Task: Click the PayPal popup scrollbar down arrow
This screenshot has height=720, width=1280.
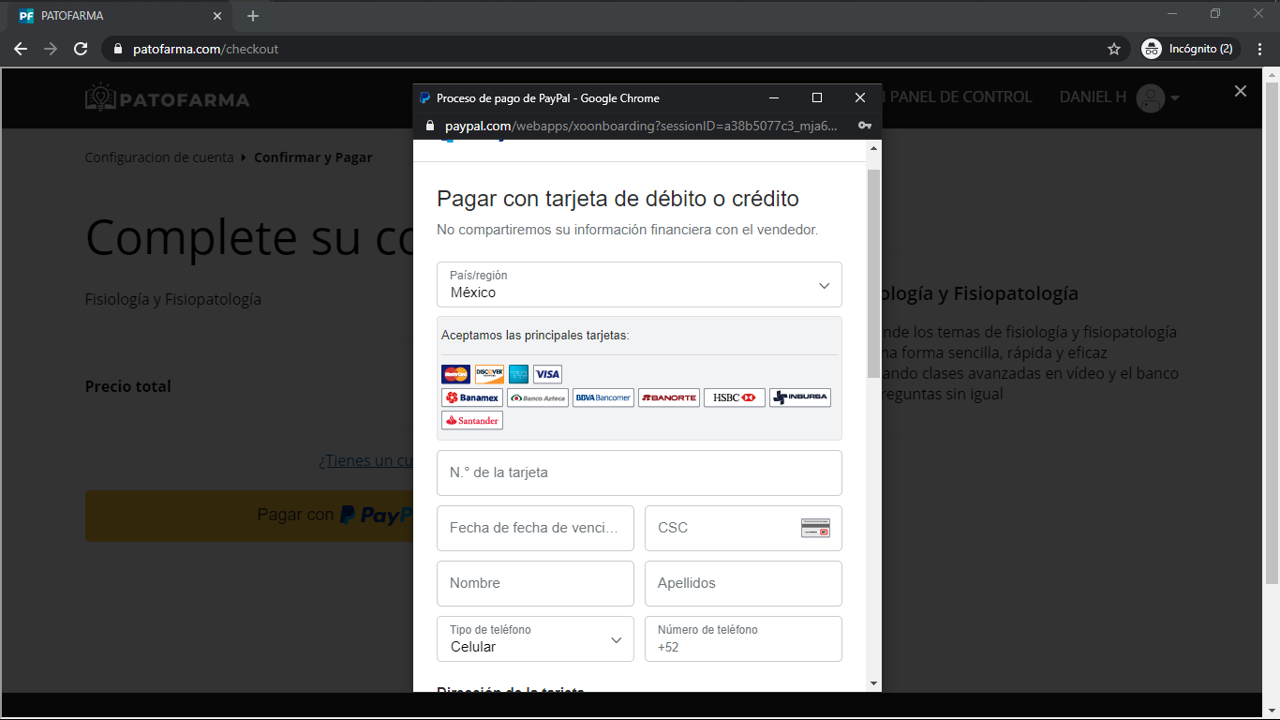Action: pos(874,683)
